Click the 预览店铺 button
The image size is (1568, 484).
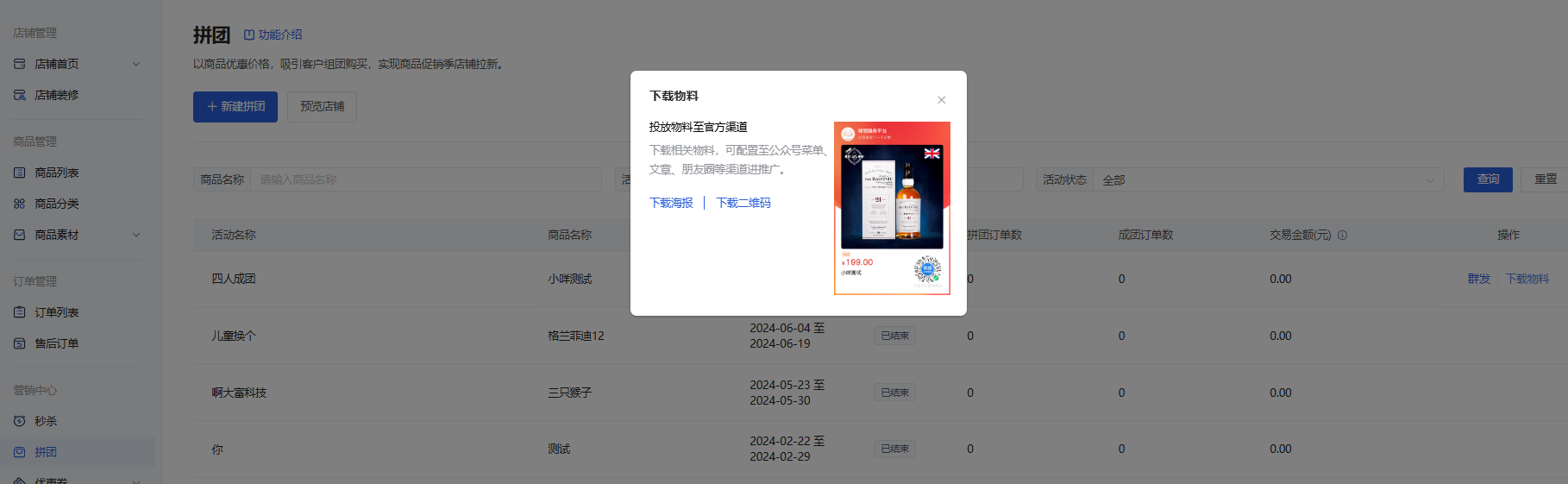click(x=322, y=107)
